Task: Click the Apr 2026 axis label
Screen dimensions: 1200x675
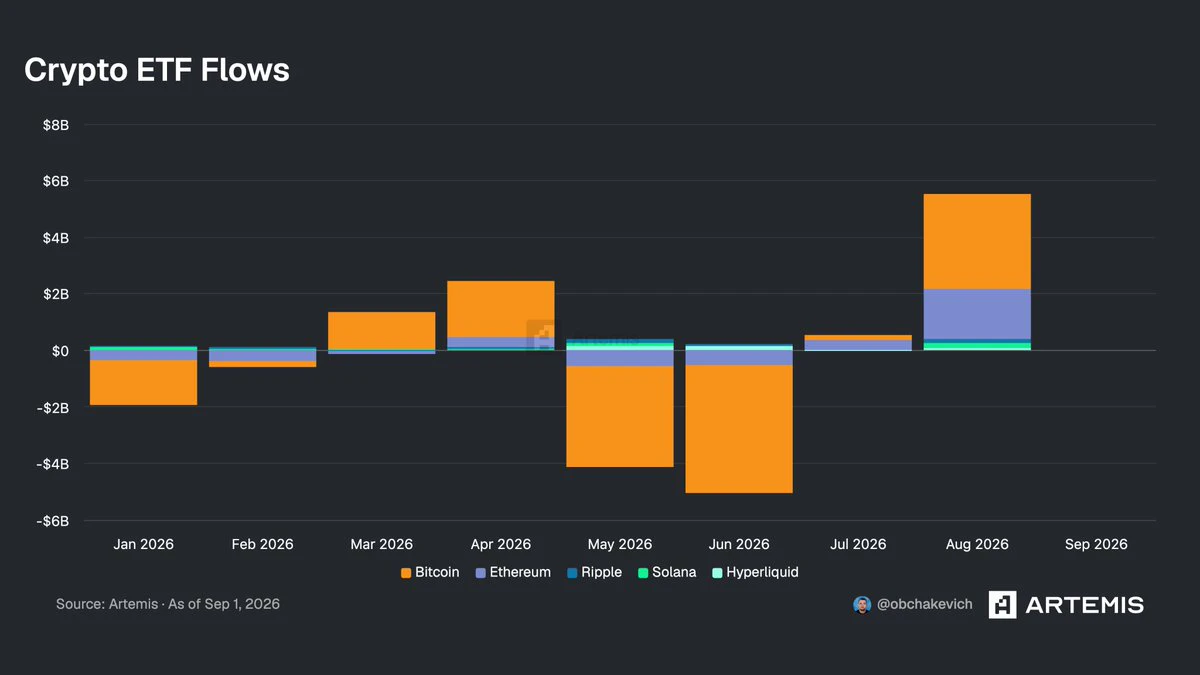Action: 501,545
